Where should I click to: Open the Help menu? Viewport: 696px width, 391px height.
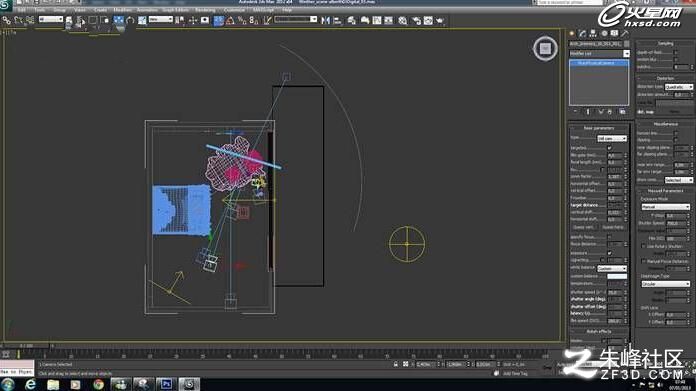tap(287, 9)
